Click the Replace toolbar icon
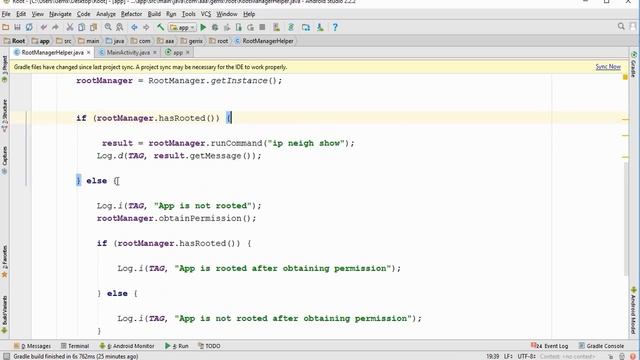This screenshot has height=360, width=640. pyautogui.click(x=120, y=27)
